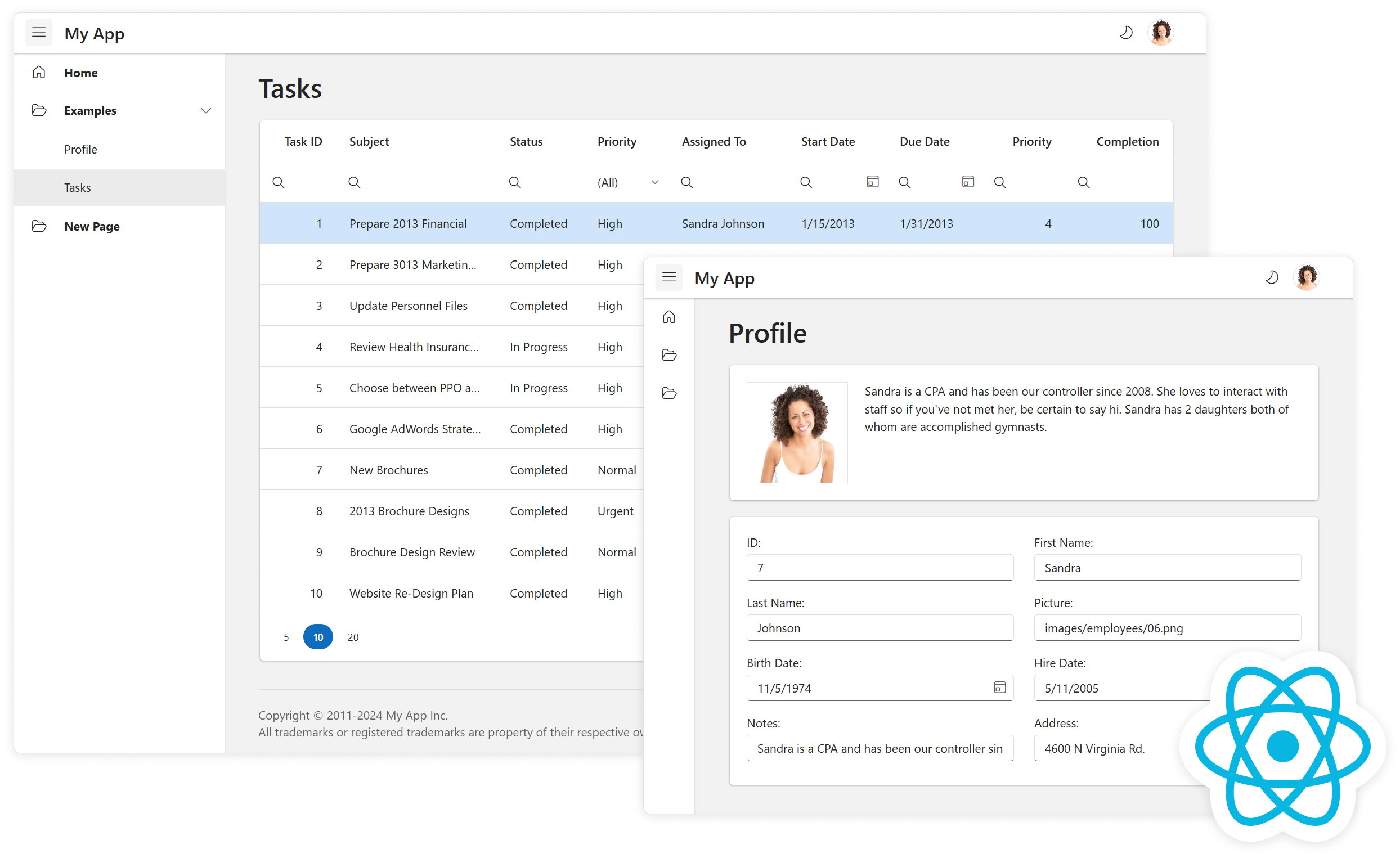Toggle dark theme with the moon icon
Screen dimensions: 1400x858
(1126, 33)
